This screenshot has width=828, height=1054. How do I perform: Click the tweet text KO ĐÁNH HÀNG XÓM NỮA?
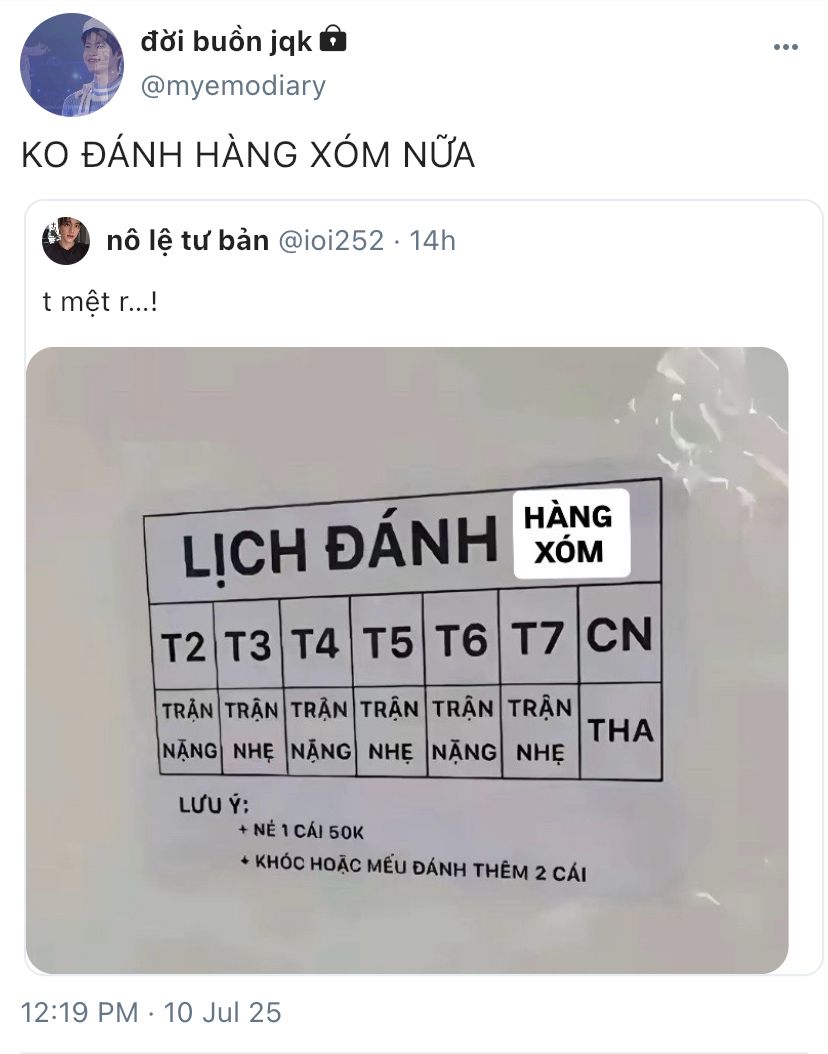click(249, 155)
